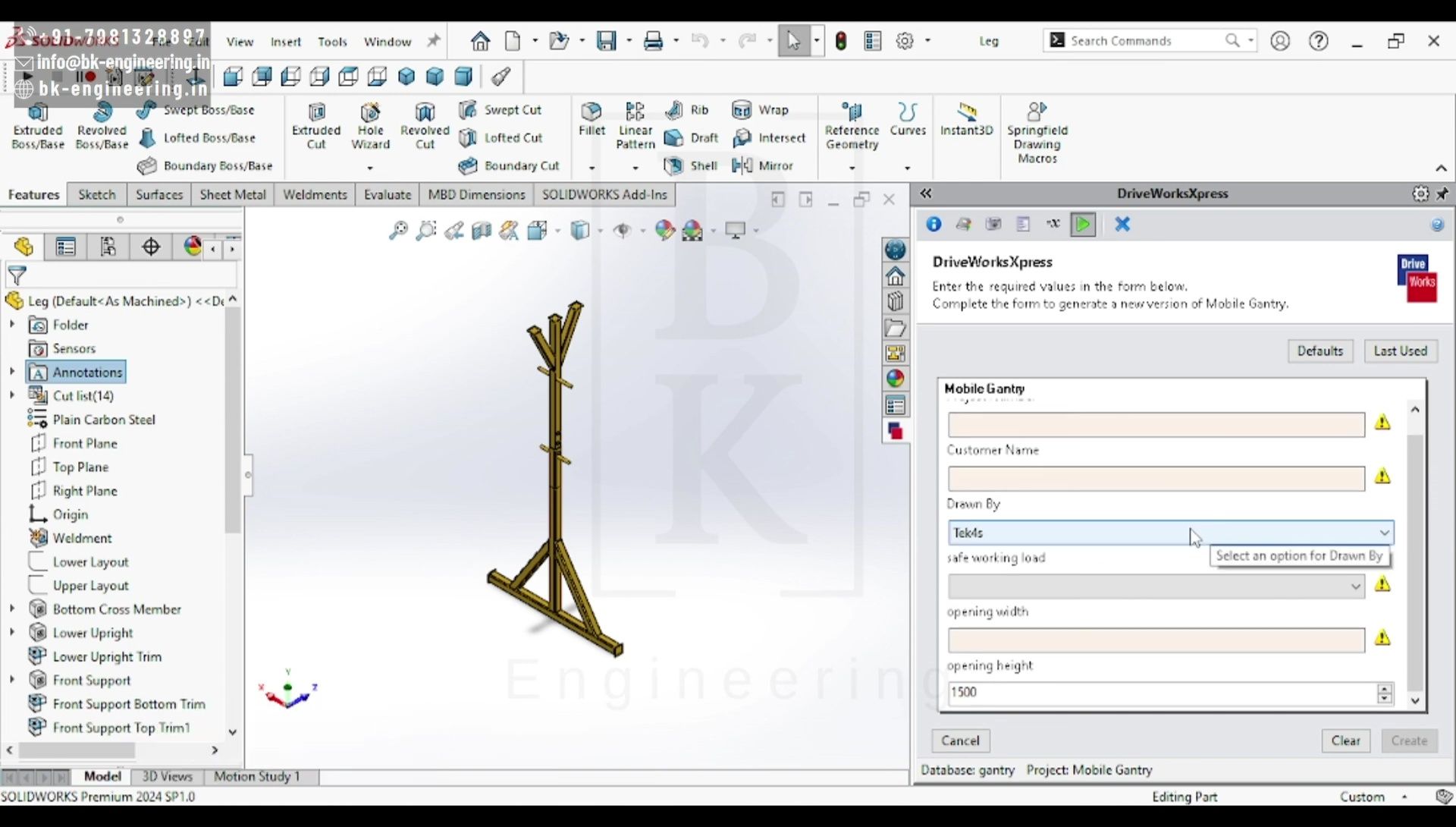Select the Boundary Cut tool

[x=509, y=165]
